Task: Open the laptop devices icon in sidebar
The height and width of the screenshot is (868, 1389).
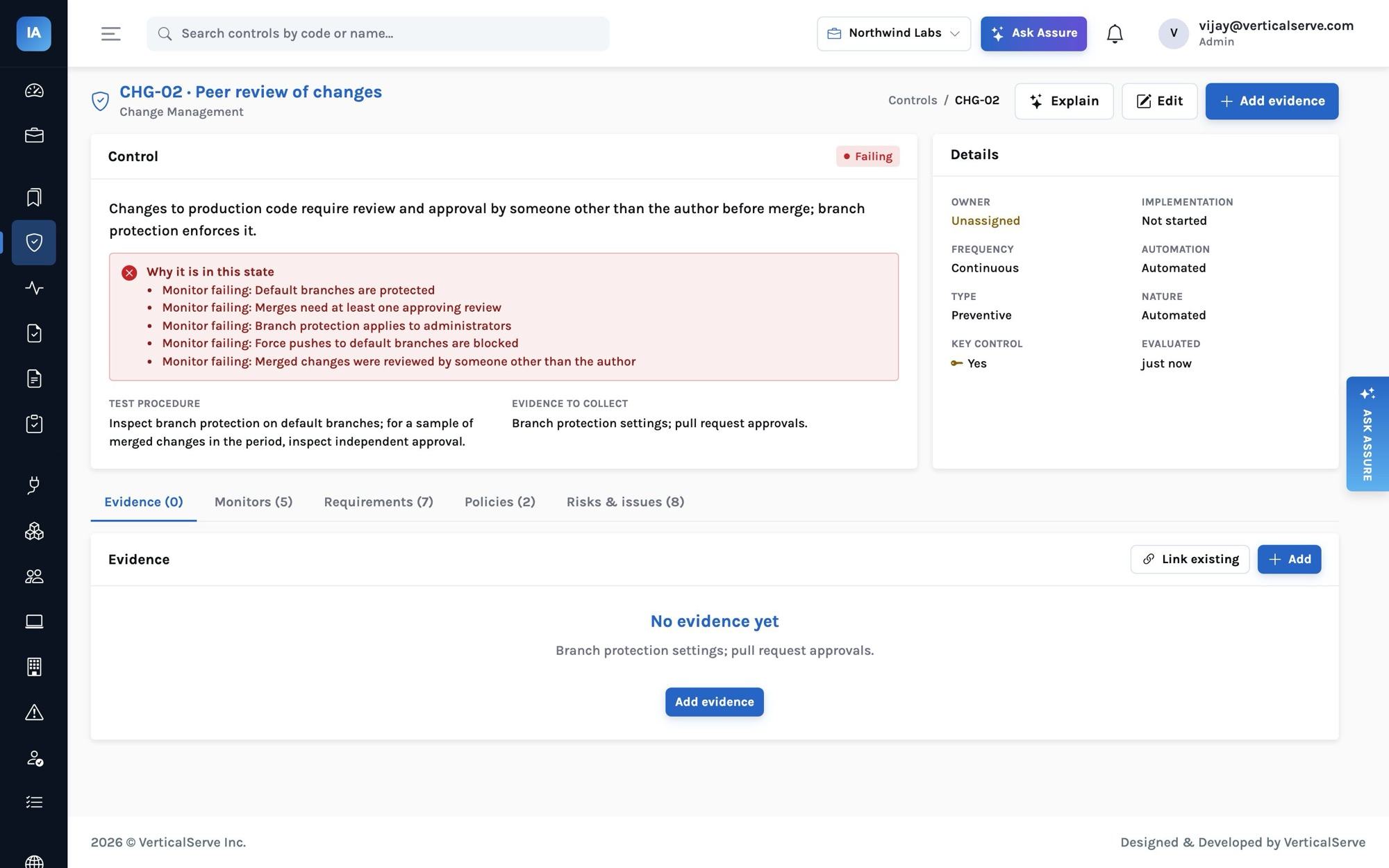Action: 34,621
